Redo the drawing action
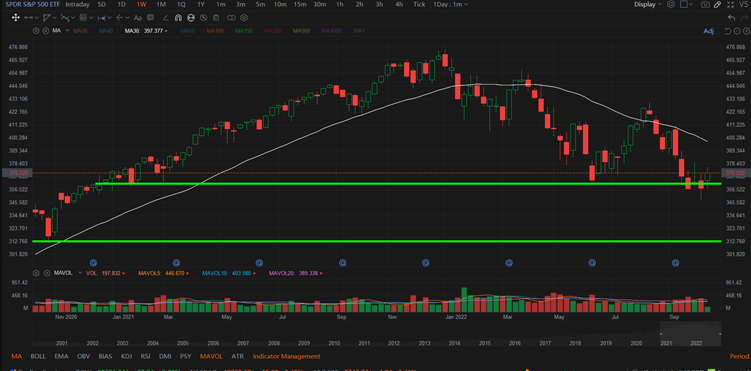The height and width of the screenshot is (371, 751). 744,18
